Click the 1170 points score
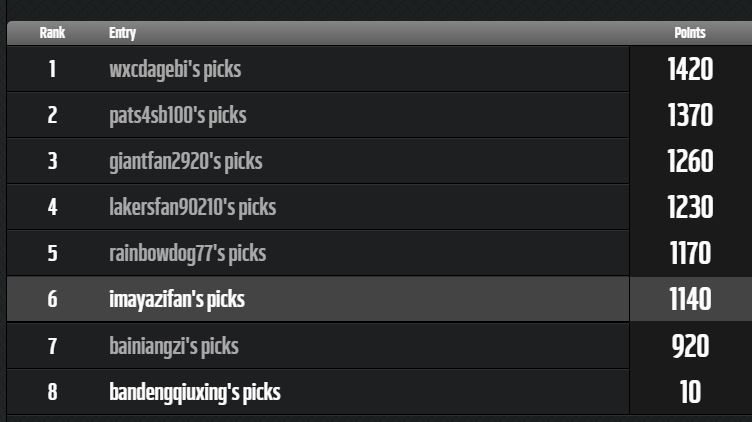752x422 pixels. (690, 253)
